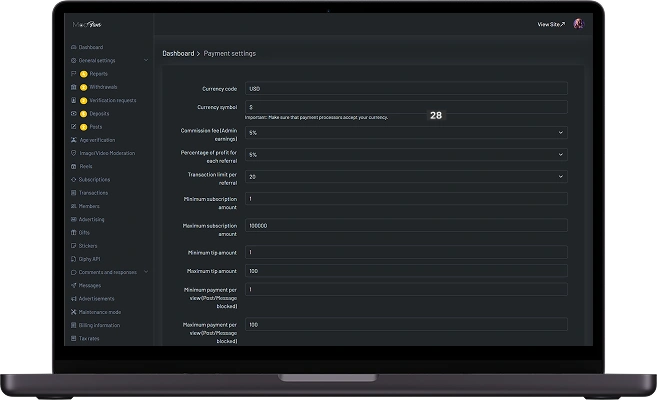Open the user avatar menu
The image size is (657, 401).
click(x=579, y=24)
